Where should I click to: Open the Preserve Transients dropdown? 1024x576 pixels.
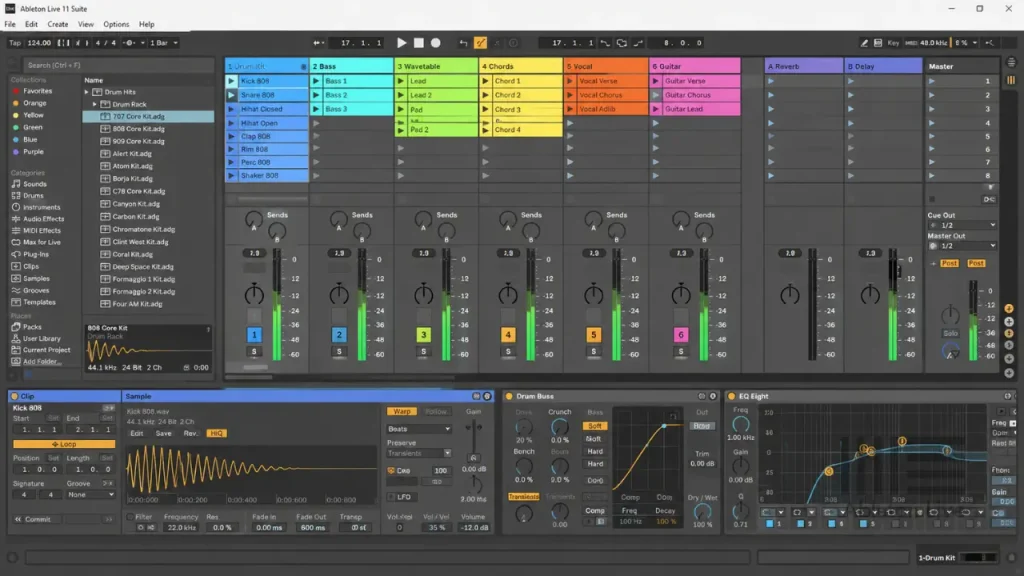click(x=419, y=453)
